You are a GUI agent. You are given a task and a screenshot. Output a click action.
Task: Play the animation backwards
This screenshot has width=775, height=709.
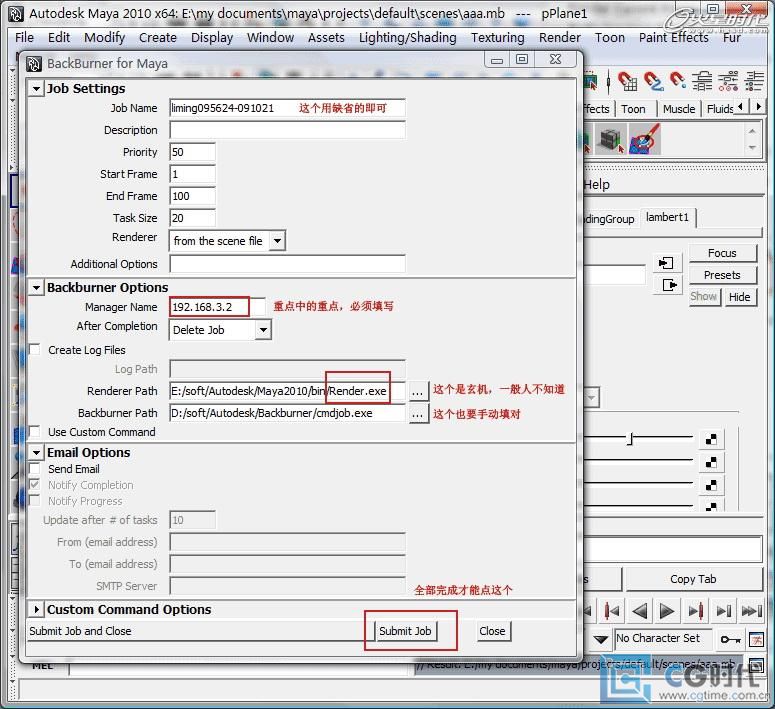click(640, 611)
